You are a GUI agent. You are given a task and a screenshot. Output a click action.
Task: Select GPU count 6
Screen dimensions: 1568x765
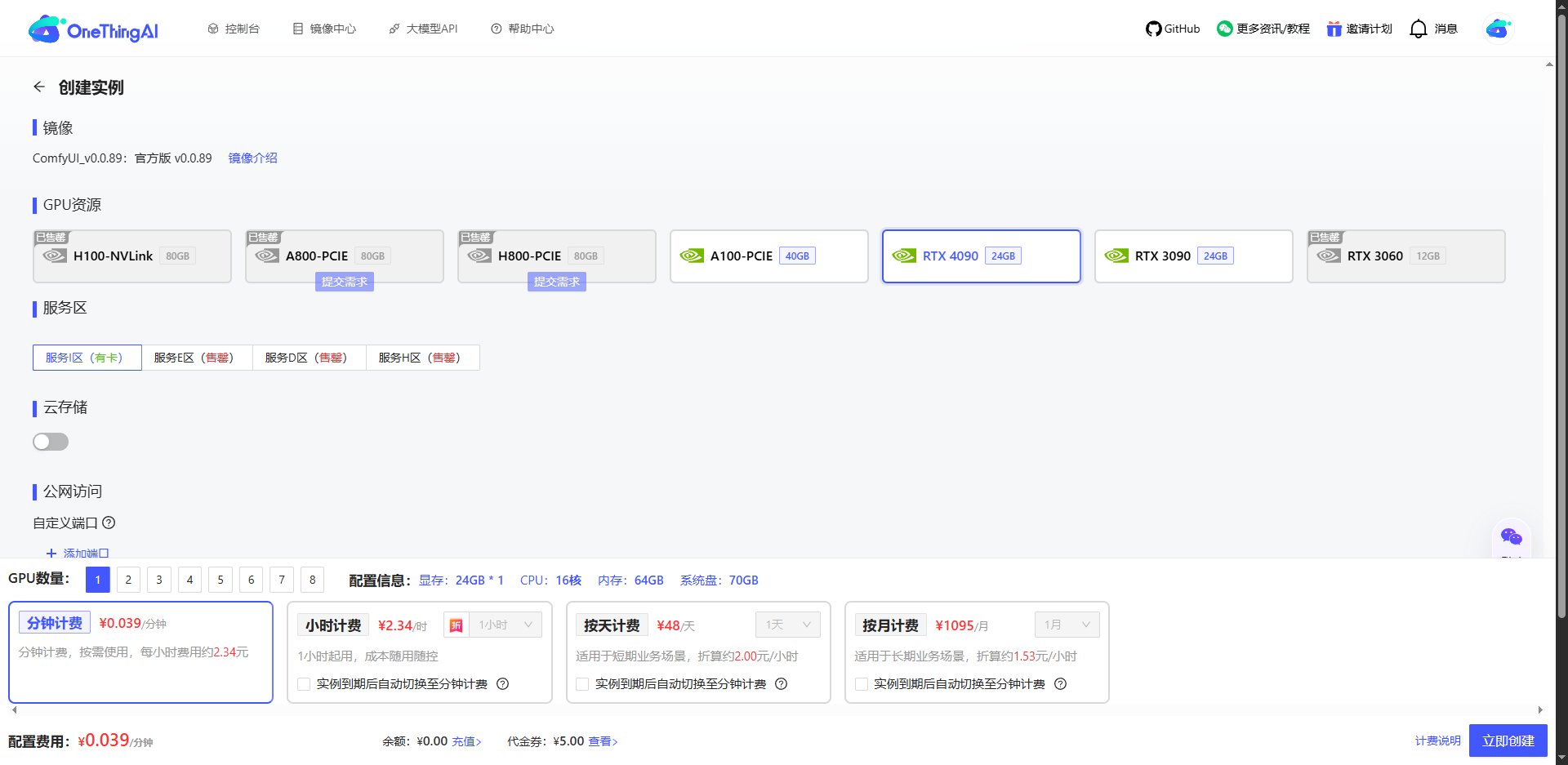(251, 580)
